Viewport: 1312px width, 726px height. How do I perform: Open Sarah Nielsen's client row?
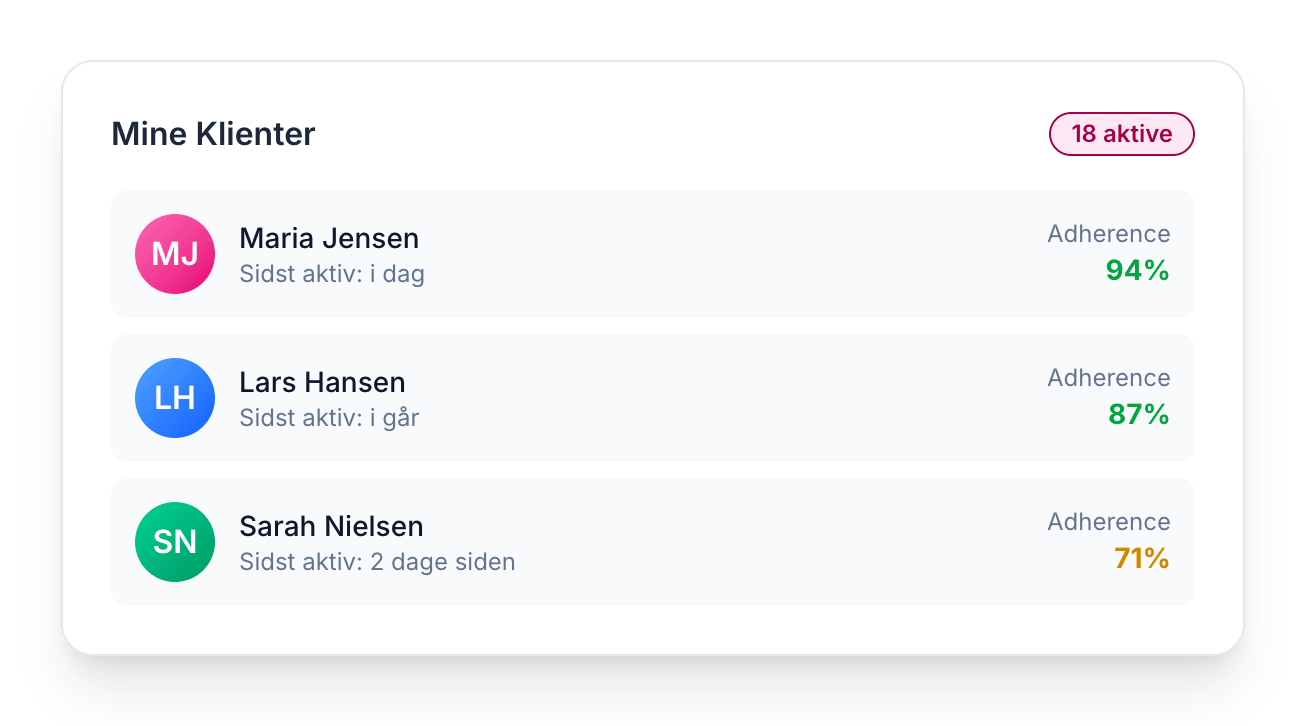(652, 542)
